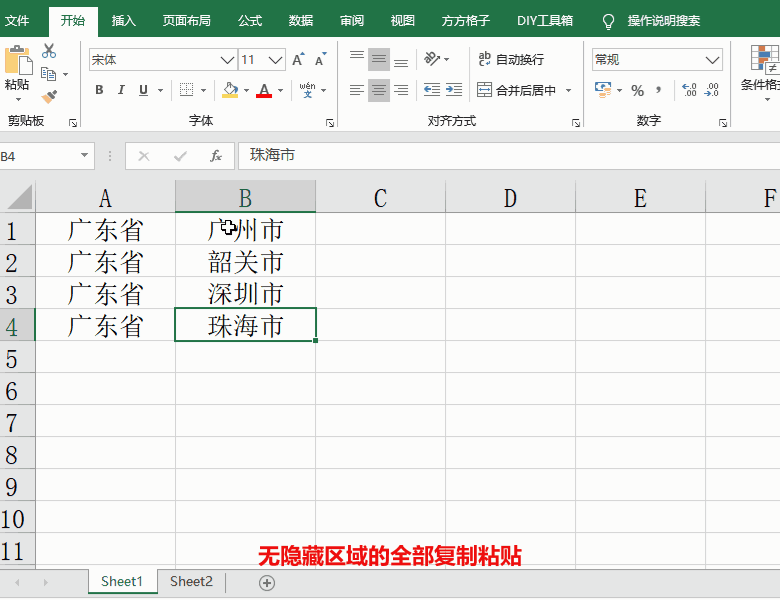Click the Increase Font Size icon
The height and width of the screenshot is (600, 780).
tap(299, 60)
